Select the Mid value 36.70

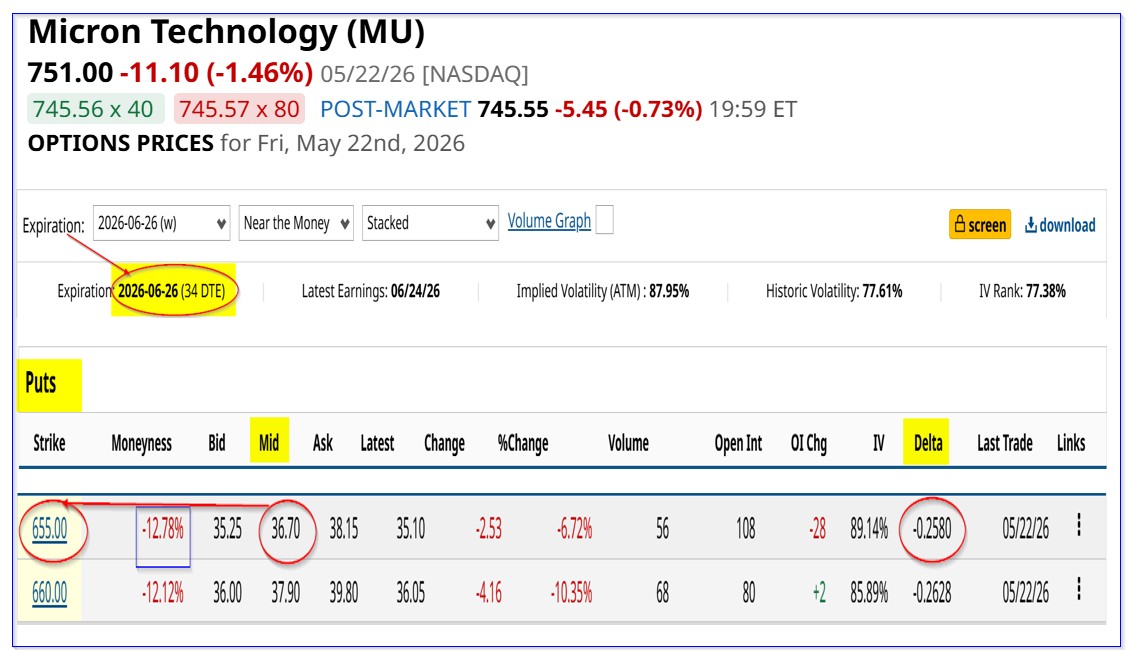[x=286, y=530]
